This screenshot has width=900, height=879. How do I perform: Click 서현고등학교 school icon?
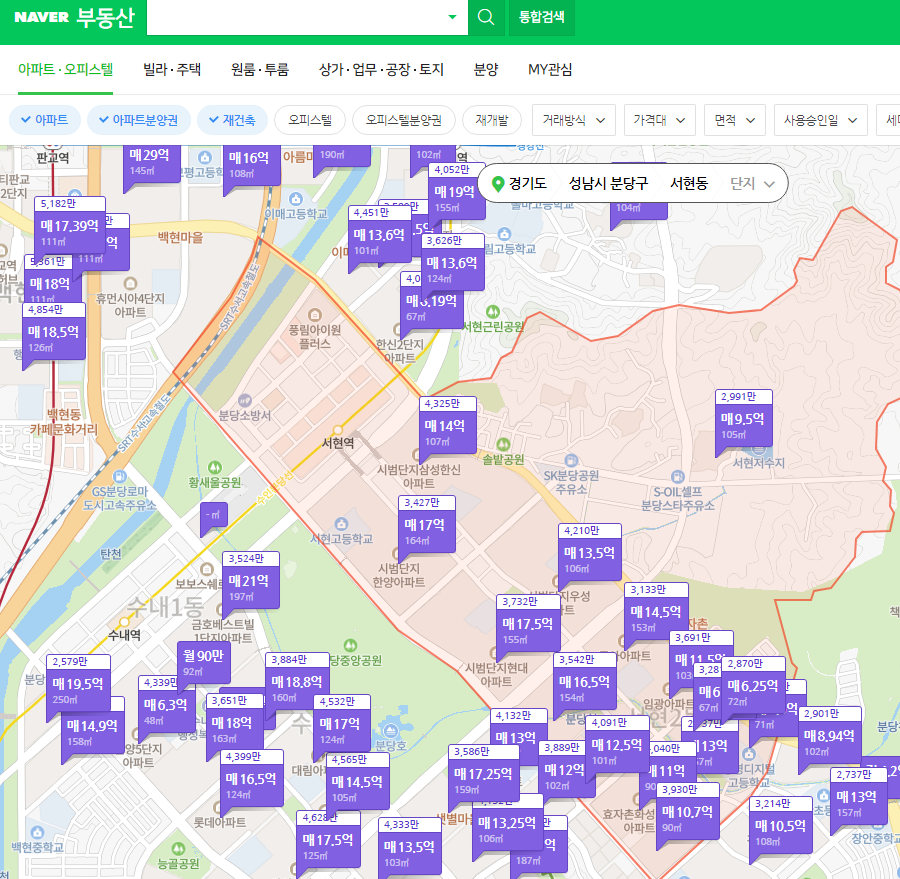coord(342,524)
